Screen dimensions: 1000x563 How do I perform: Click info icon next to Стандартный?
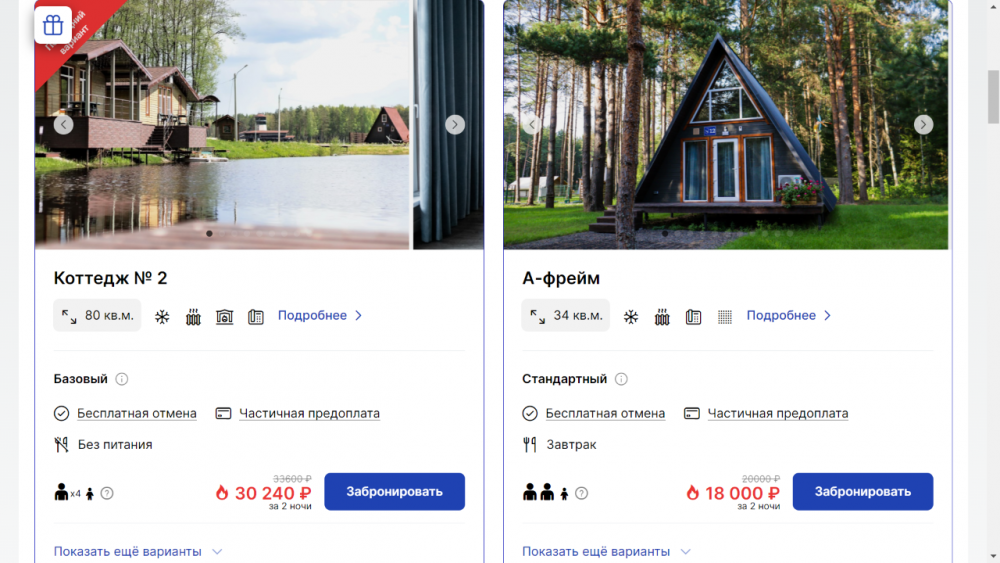coord(621,379)
